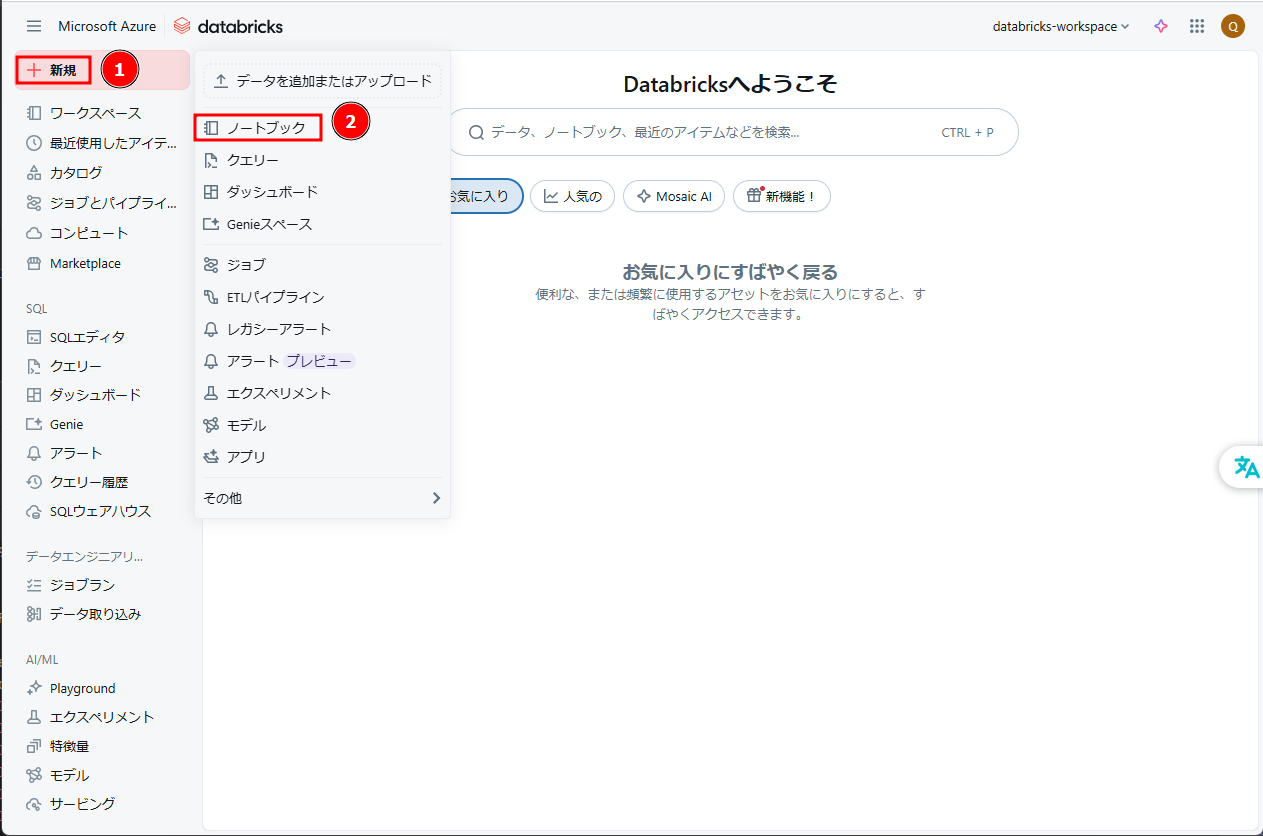Select ノートブック from the new menu
Screen dimensions: 1263x836
[x=265, y=128]
